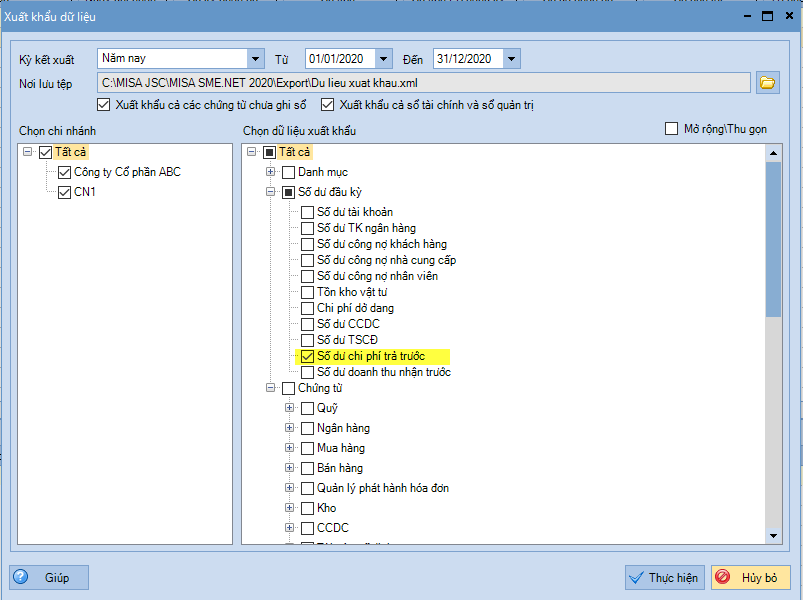Expand Quản lý phát hành hóa đơn node

point(289,488)
